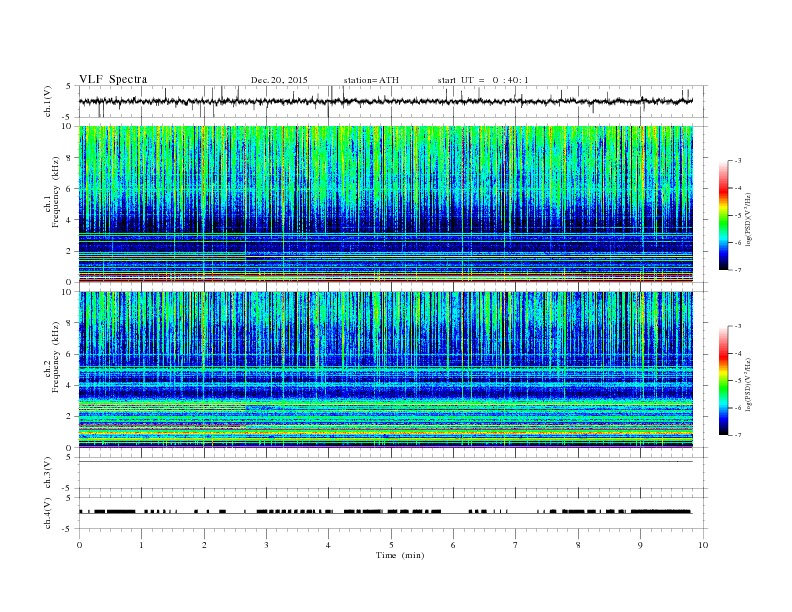Viewport: 792px width, 612px height.
Task: Click the time axis tick label "9"
Action: 640,545
